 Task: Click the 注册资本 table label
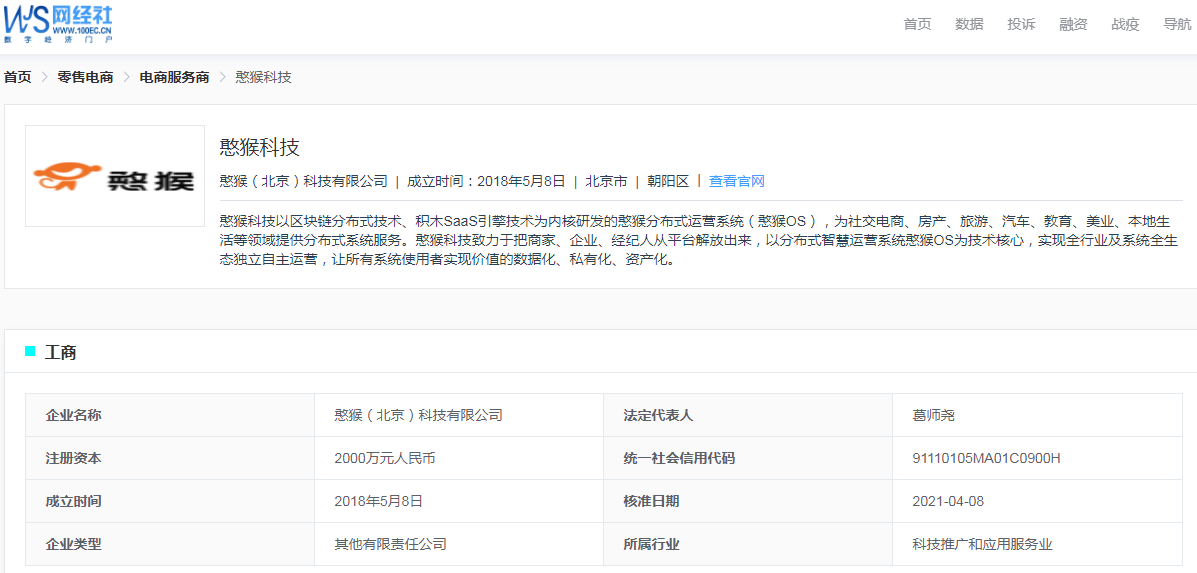click(73, 459)
